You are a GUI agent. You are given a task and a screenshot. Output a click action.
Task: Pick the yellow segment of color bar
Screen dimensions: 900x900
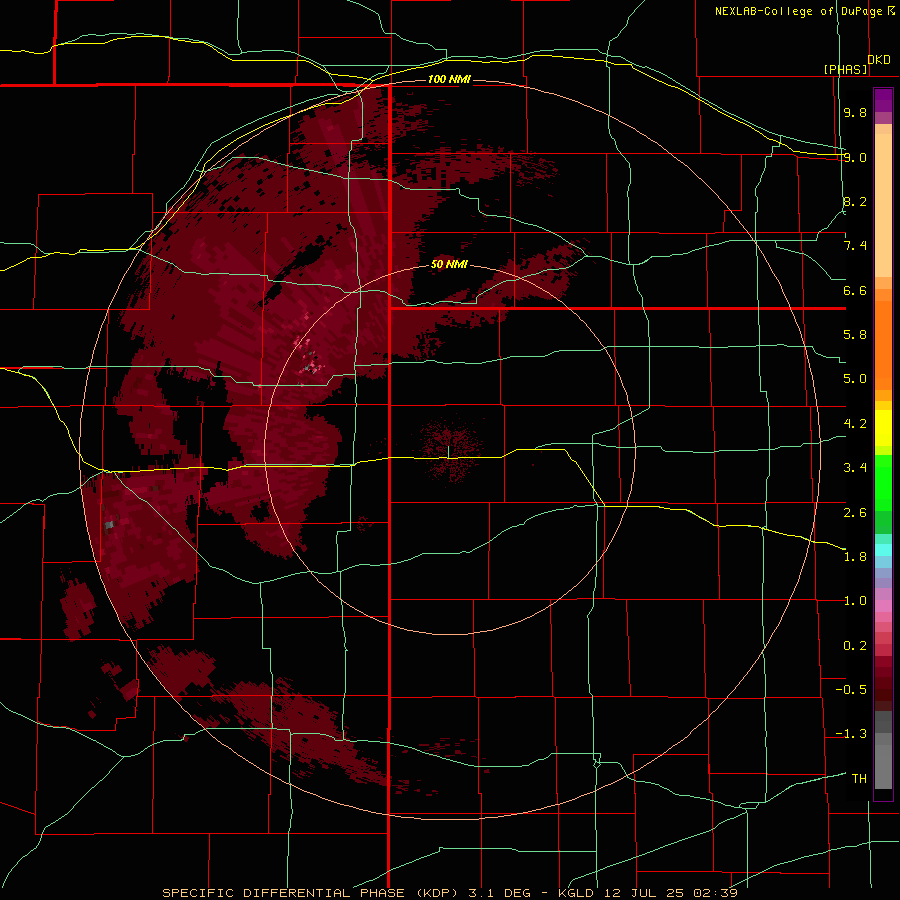click(883, 428)
